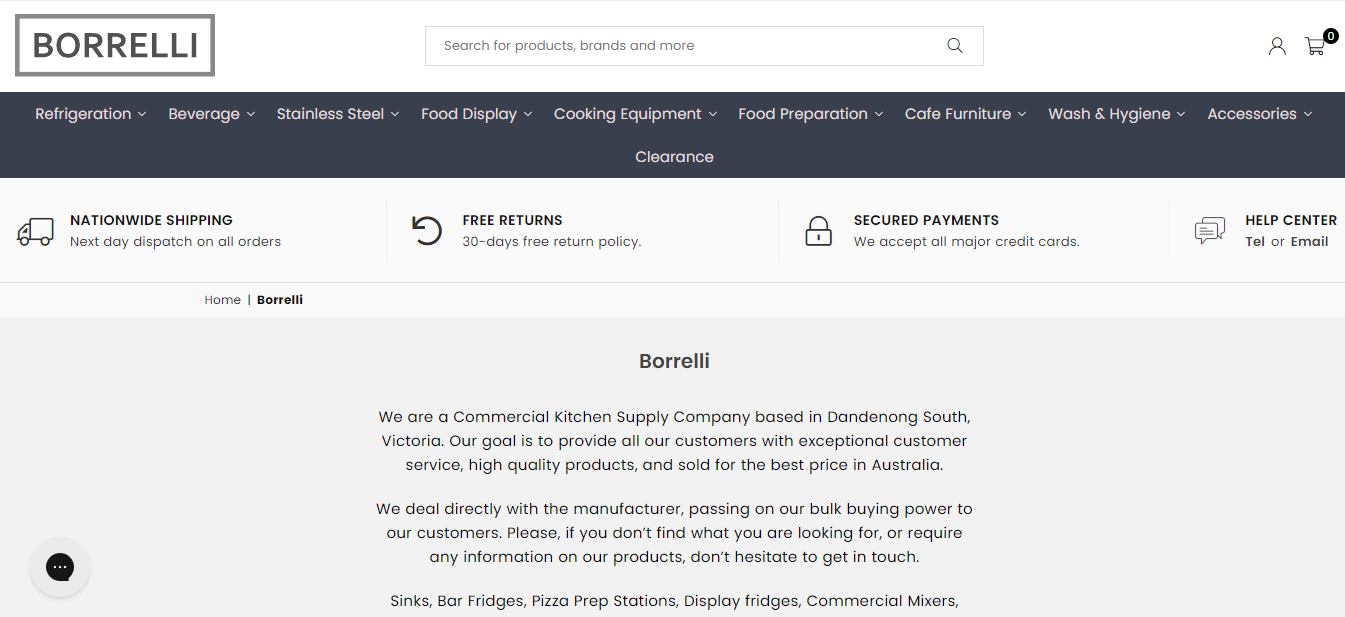1345x617 pixels.
Task: Click the free returns arrow icon
Action: click(x=427, y=231)
